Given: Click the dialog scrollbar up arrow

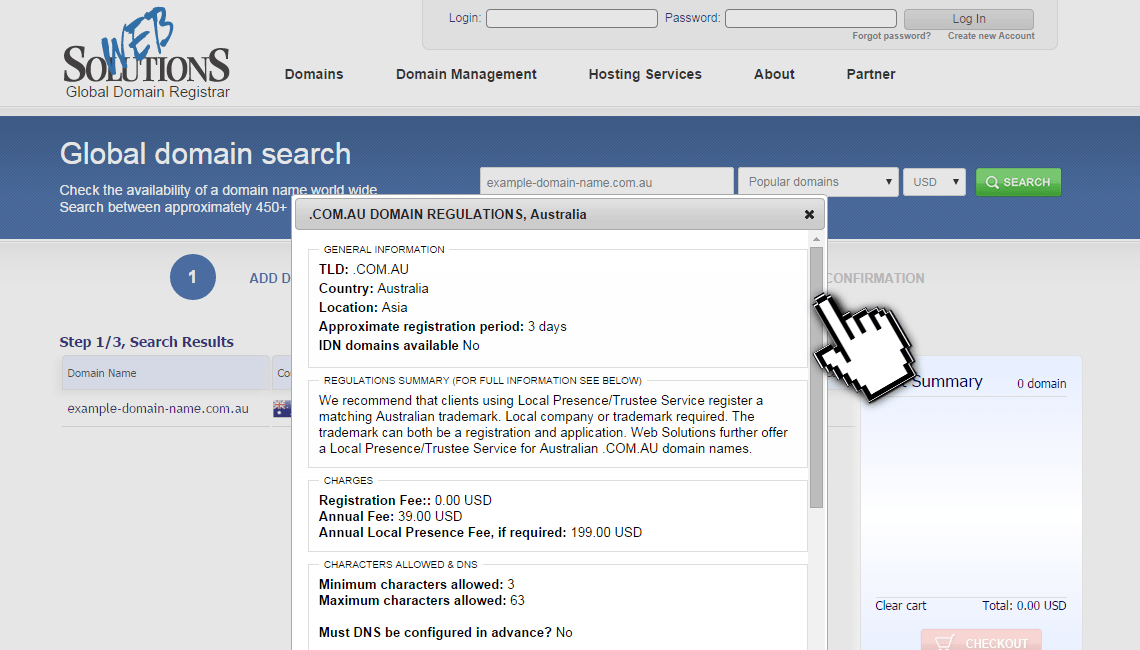Looking at the screenshot, I should point(816,239).
